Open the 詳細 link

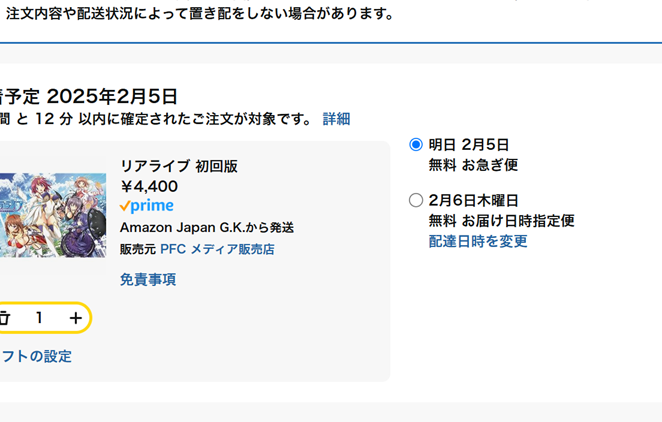[336, 119]
